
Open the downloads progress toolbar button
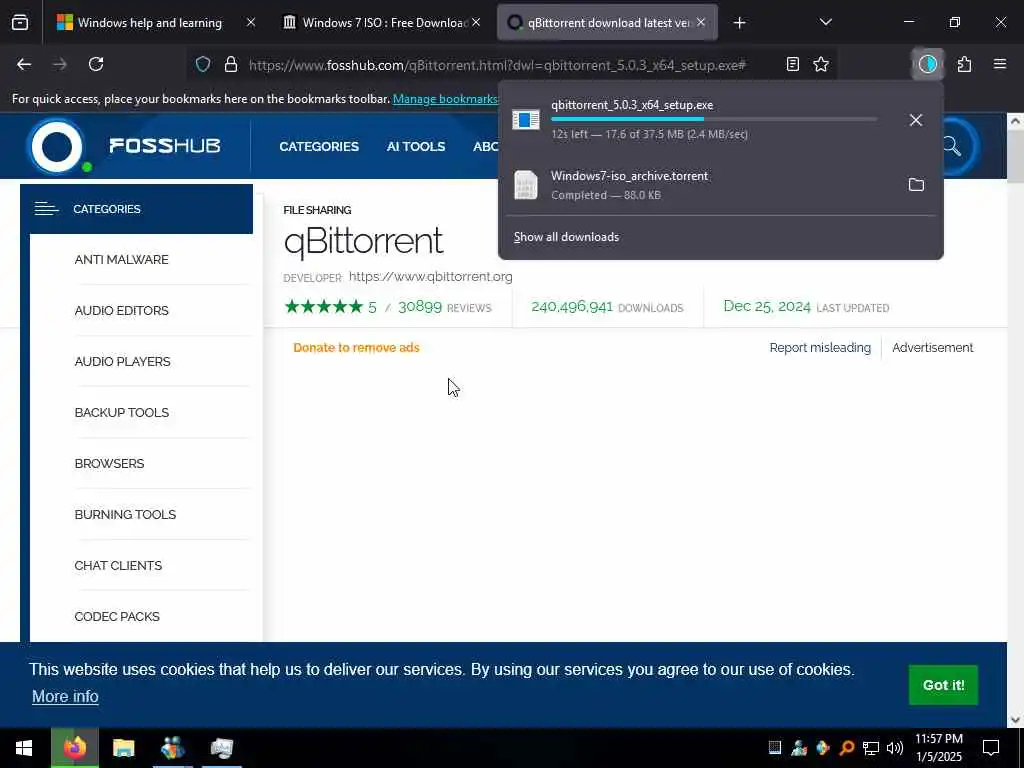pyautogui.click(x=928, y=64)
